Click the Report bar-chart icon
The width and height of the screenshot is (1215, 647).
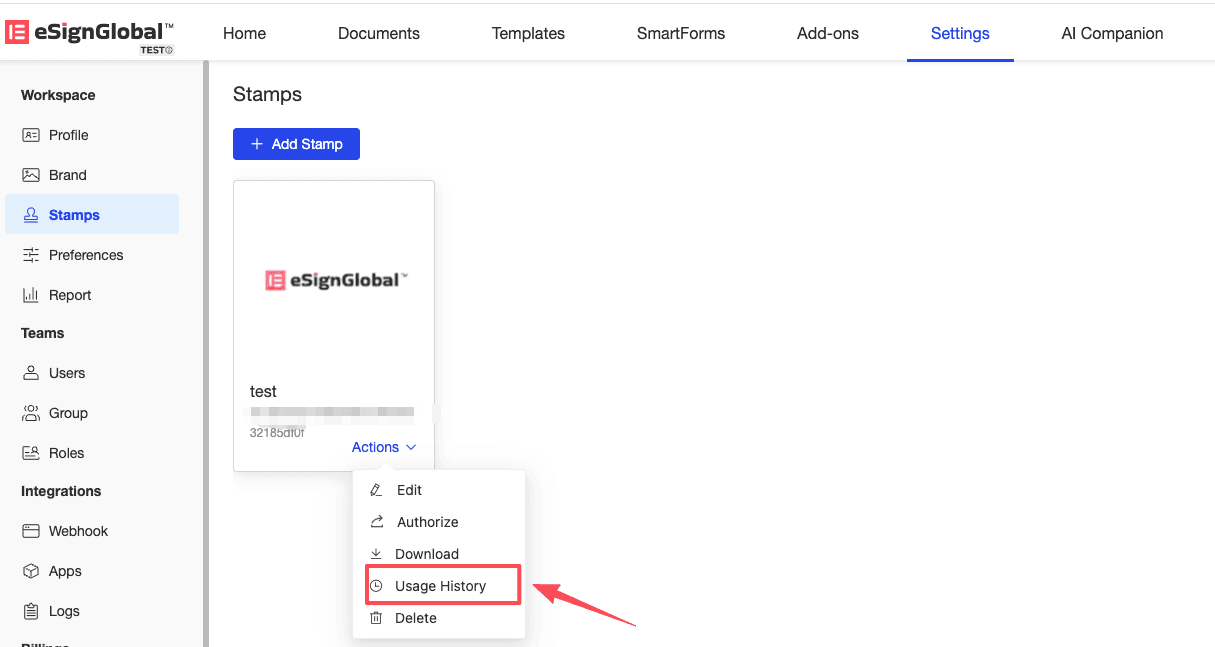(x=31, y=295)
